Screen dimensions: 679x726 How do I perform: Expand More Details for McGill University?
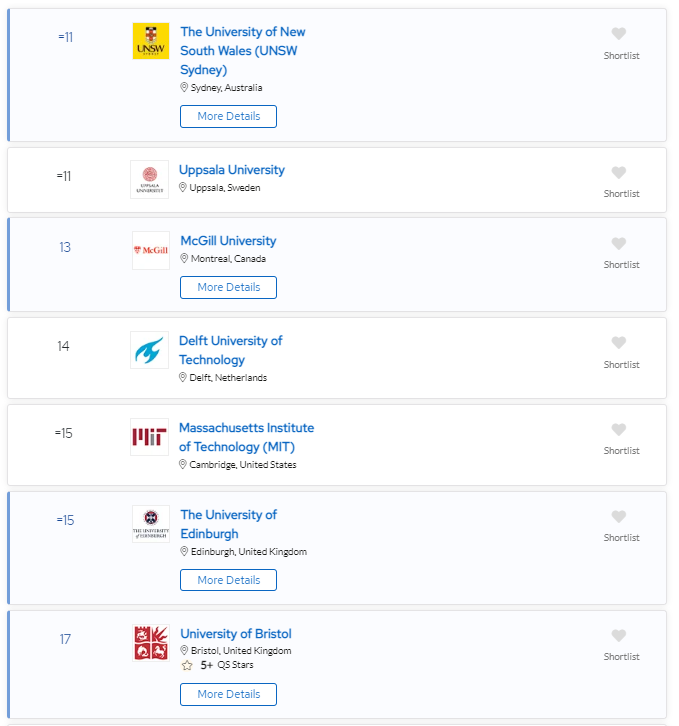pos(228,287)
